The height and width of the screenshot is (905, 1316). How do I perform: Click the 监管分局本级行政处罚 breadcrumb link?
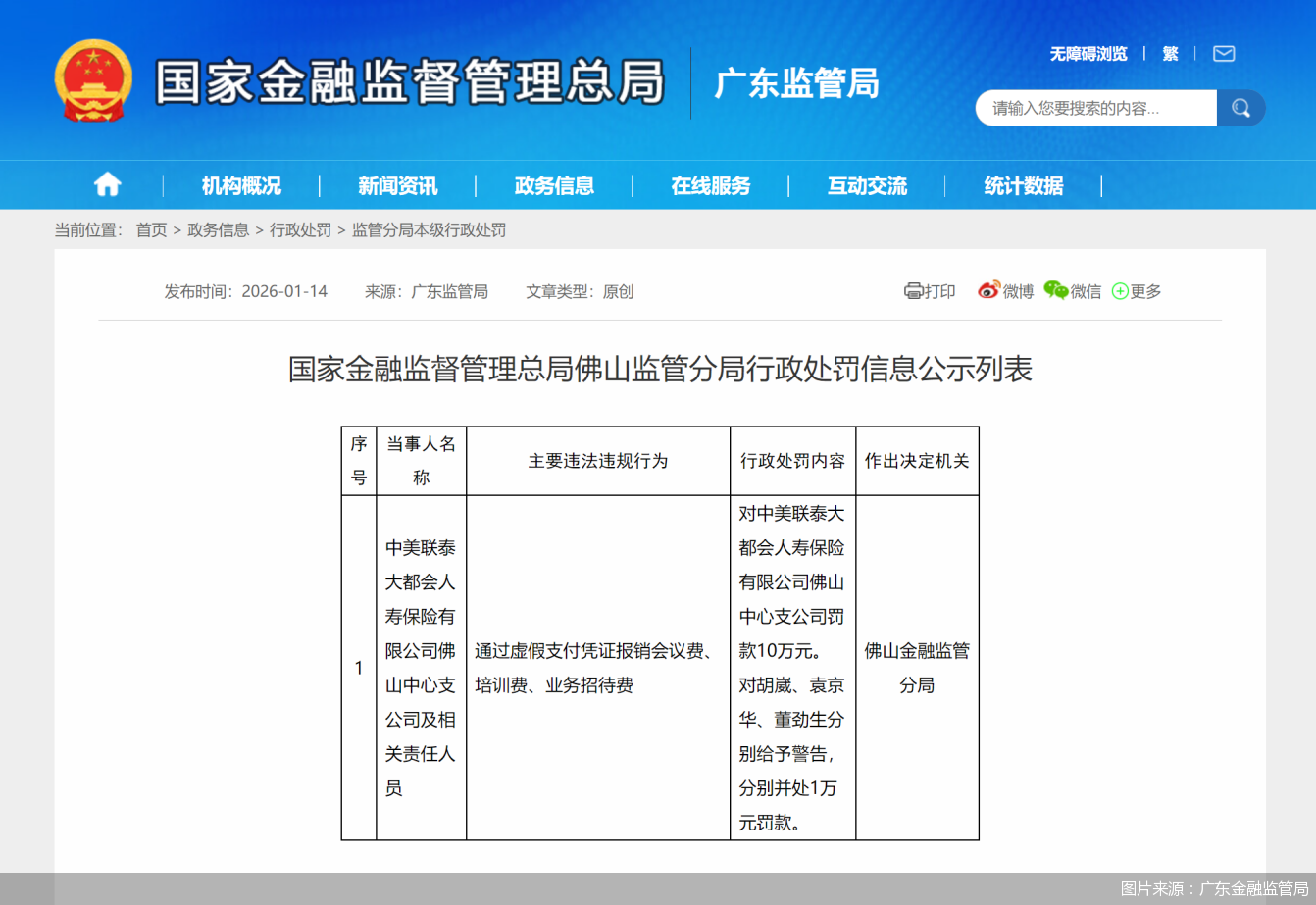(x=429, y=230)
